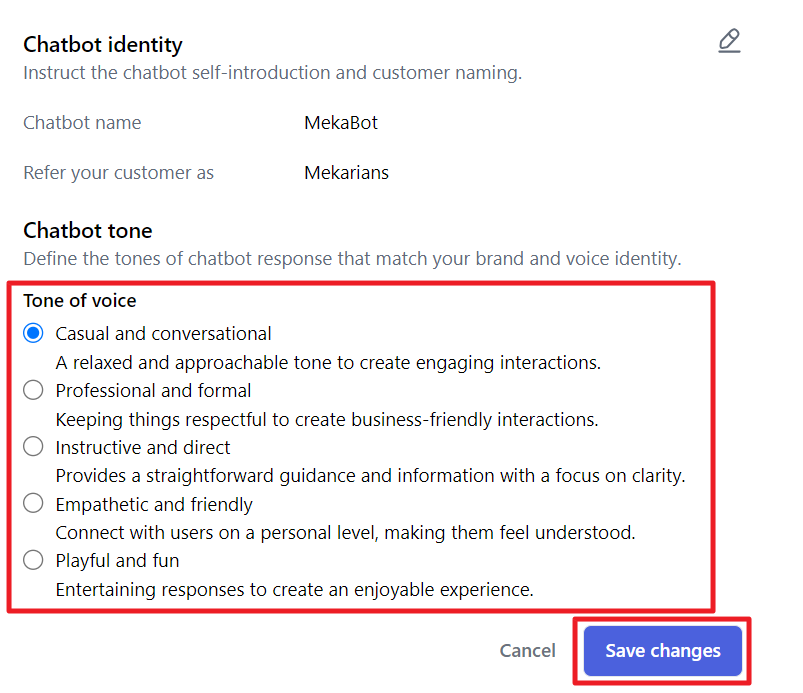Select the Professional and formal radio button
This screenshot has height=693, width=803.
tap(33, 390)
